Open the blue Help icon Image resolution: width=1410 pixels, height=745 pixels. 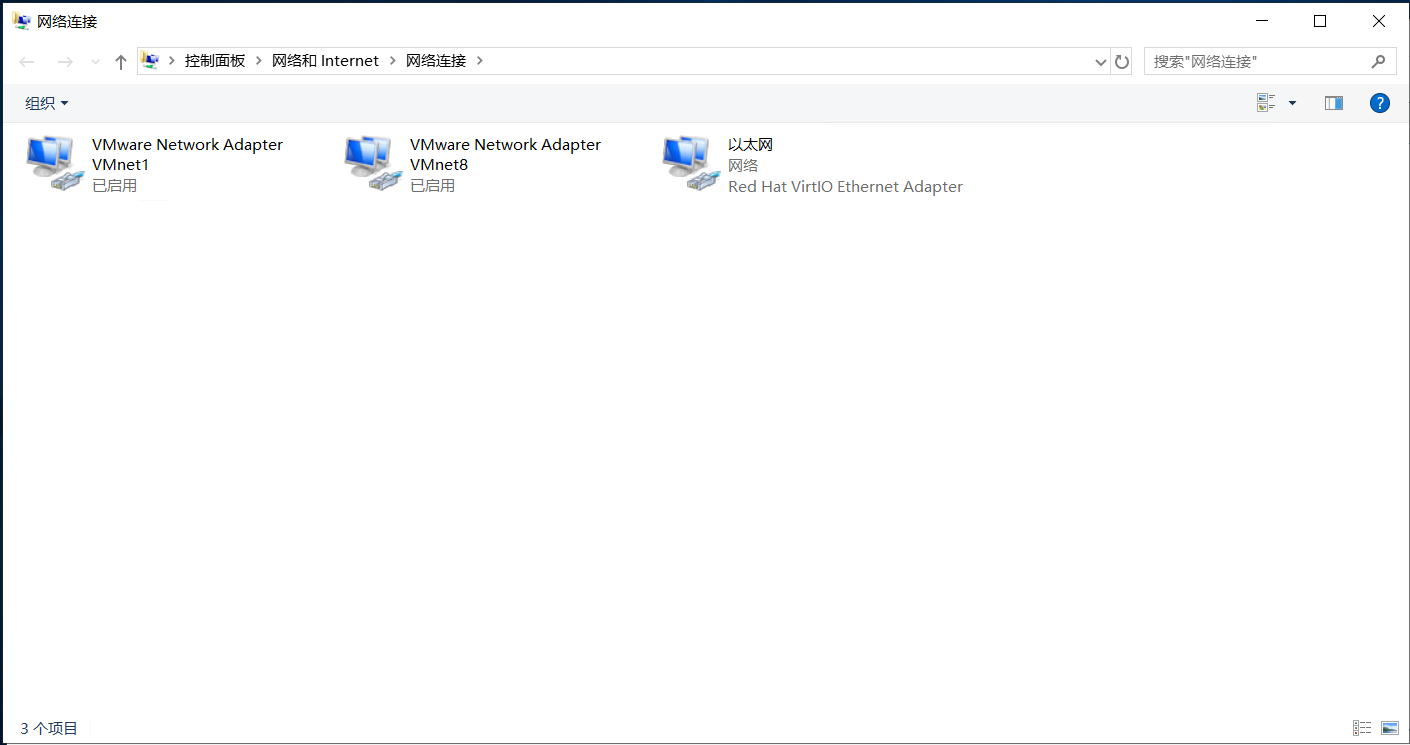pos(1379,103)
